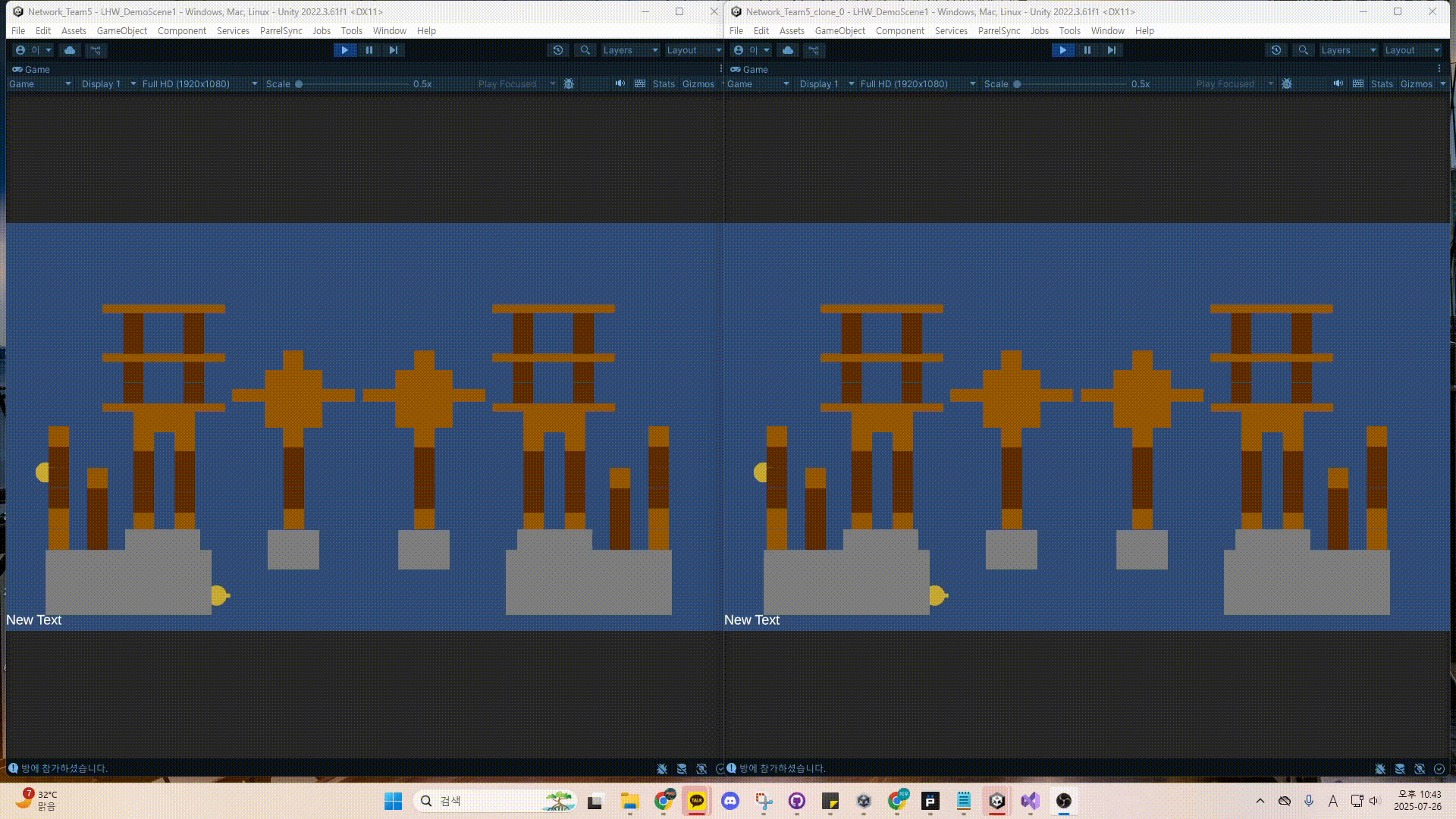Open Full HD resolution dropdown in right Game view
Image resolution: width=1456 pixels, height=819 pixels.
(918, 83)
